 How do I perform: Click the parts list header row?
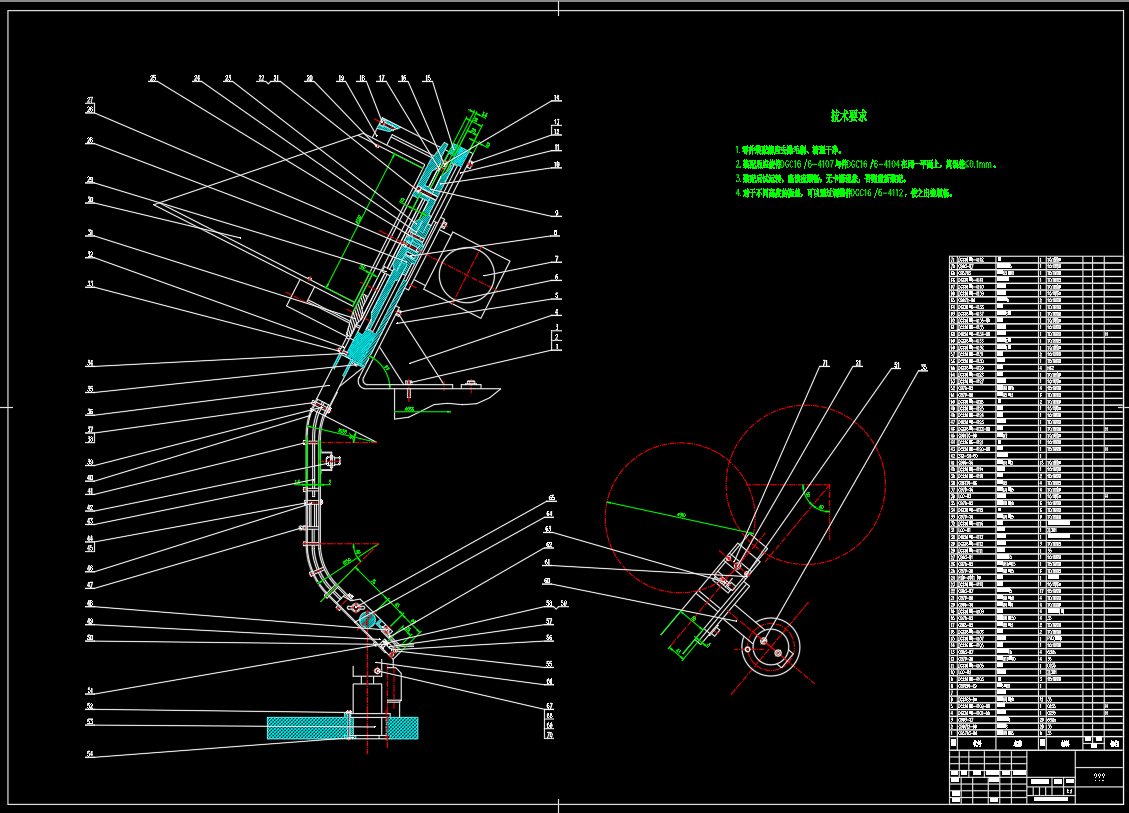pyautogui.click(x=1035, y=743)
